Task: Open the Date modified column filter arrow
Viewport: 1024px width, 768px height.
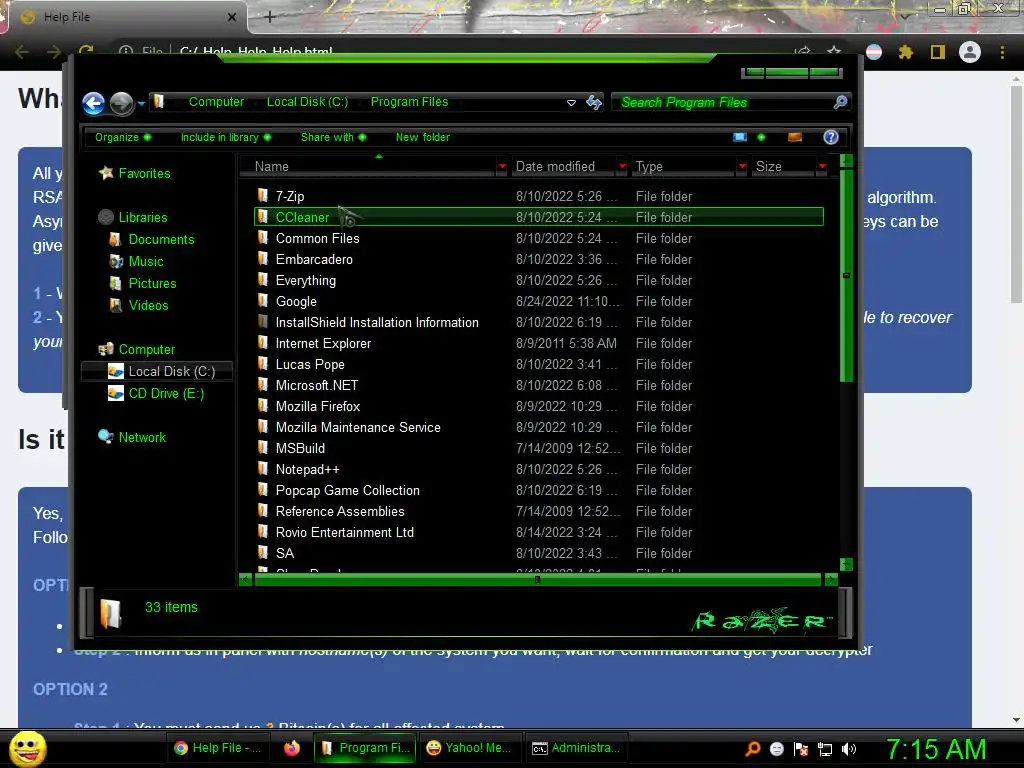Action: coord(622,167)
